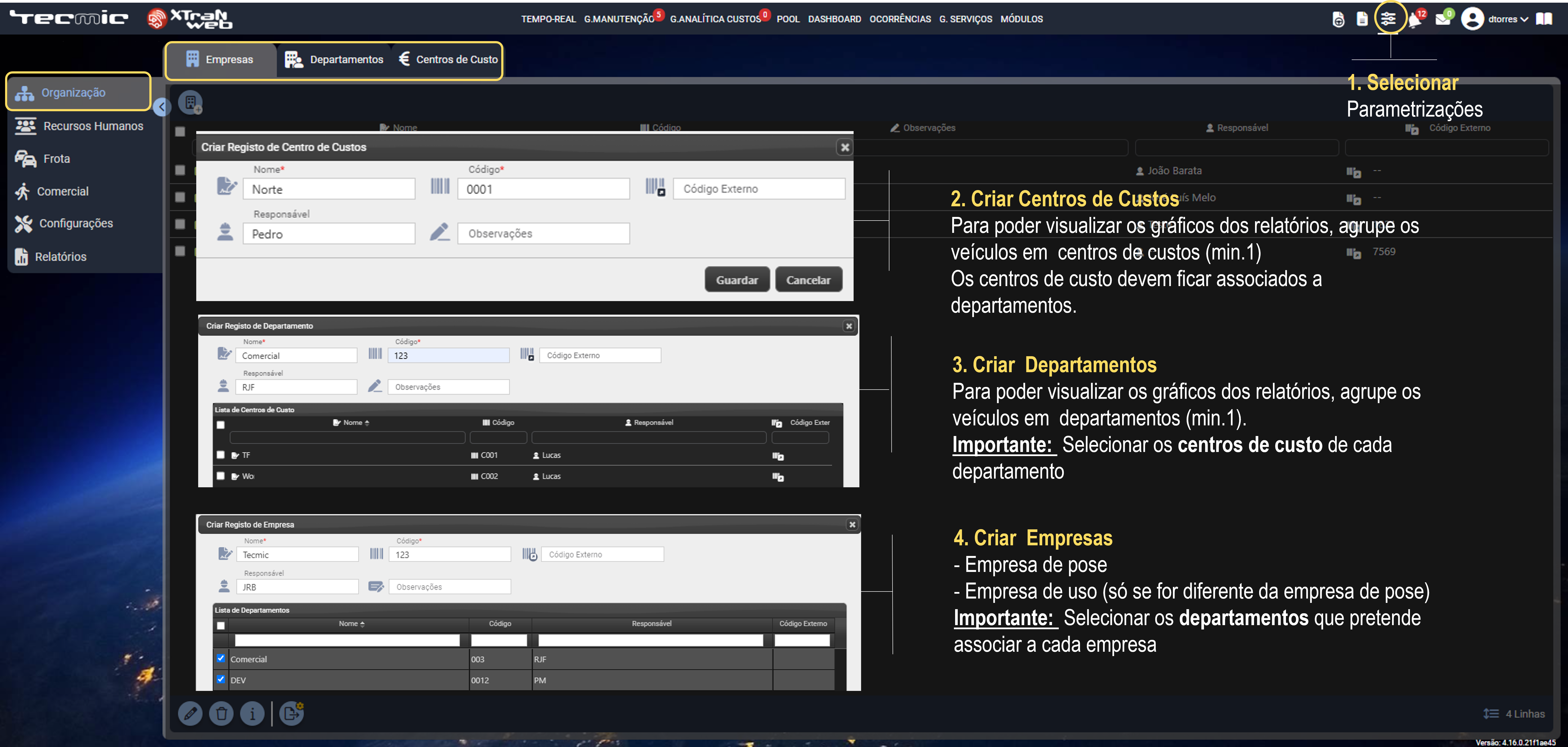Image resolution: width=1568 pixels, height=747 pixels.
Task: Check the DEV department checkbox
Action: [220, 679]
